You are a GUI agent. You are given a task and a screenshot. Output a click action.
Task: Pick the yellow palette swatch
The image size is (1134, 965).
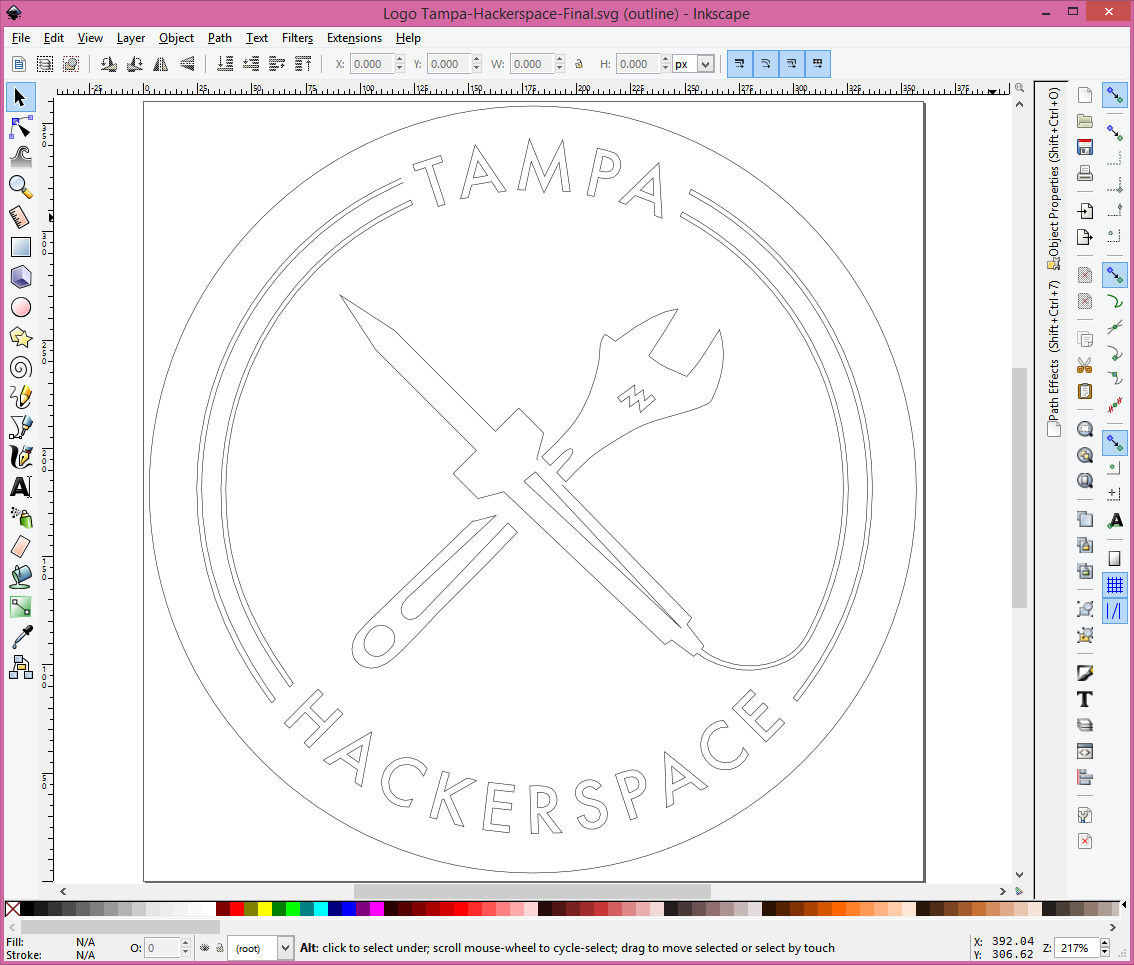tap(265, 909)
